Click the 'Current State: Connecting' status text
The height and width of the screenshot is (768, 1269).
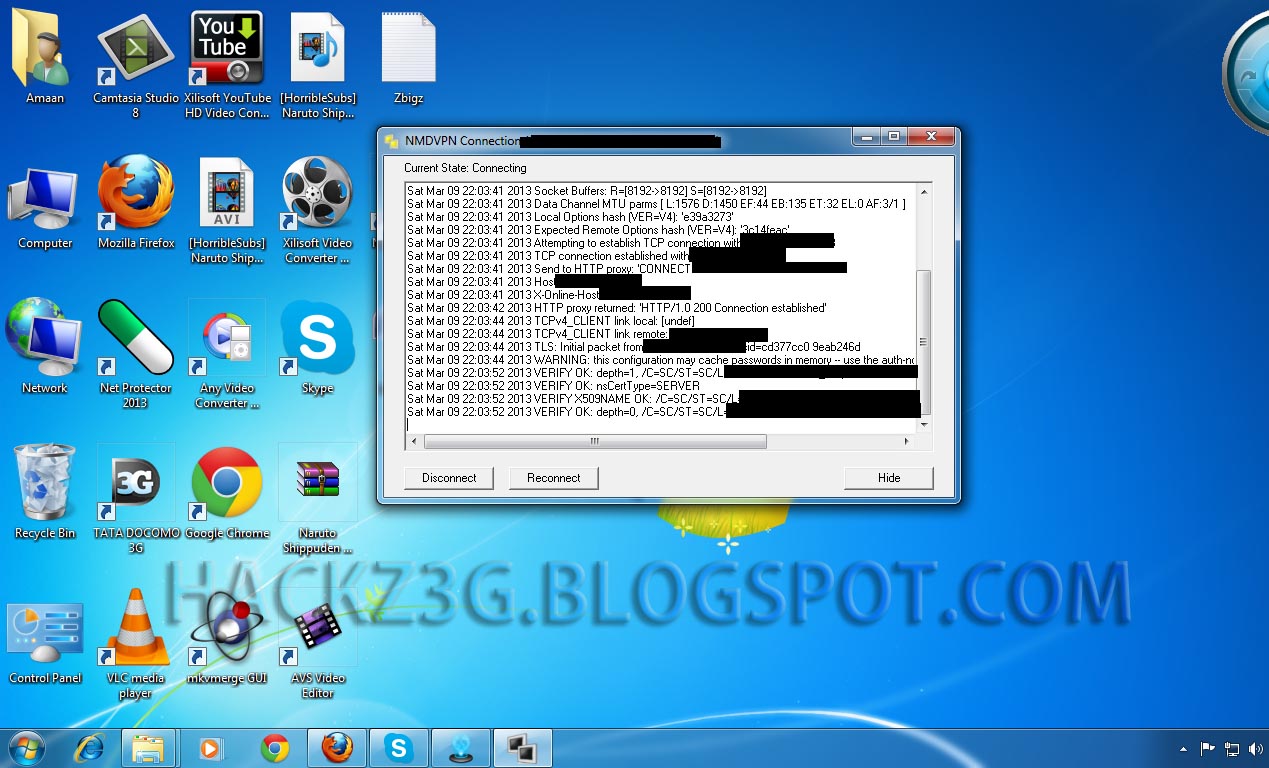point(465,168)
